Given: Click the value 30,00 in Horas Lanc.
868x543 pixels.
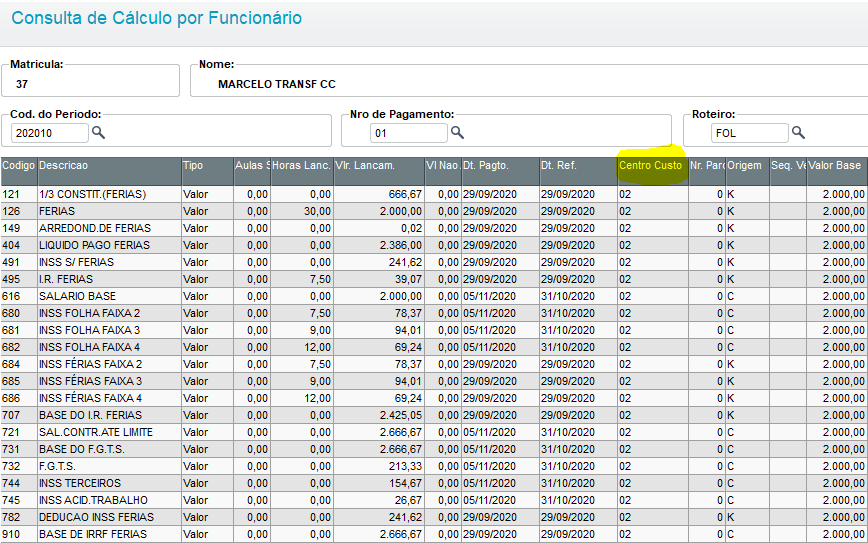Looking at the screenshot, I should (x=317, y=211).
